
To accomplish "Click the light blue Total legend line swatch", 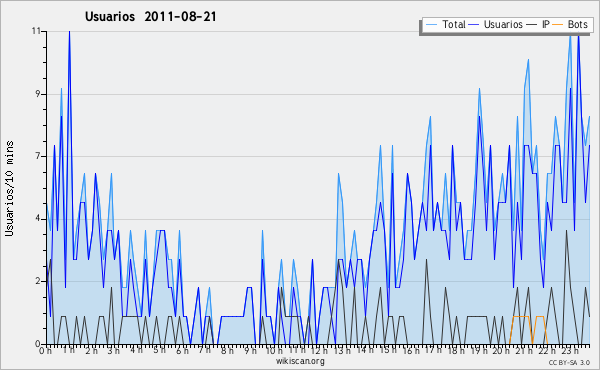I will tap(431, 25).
